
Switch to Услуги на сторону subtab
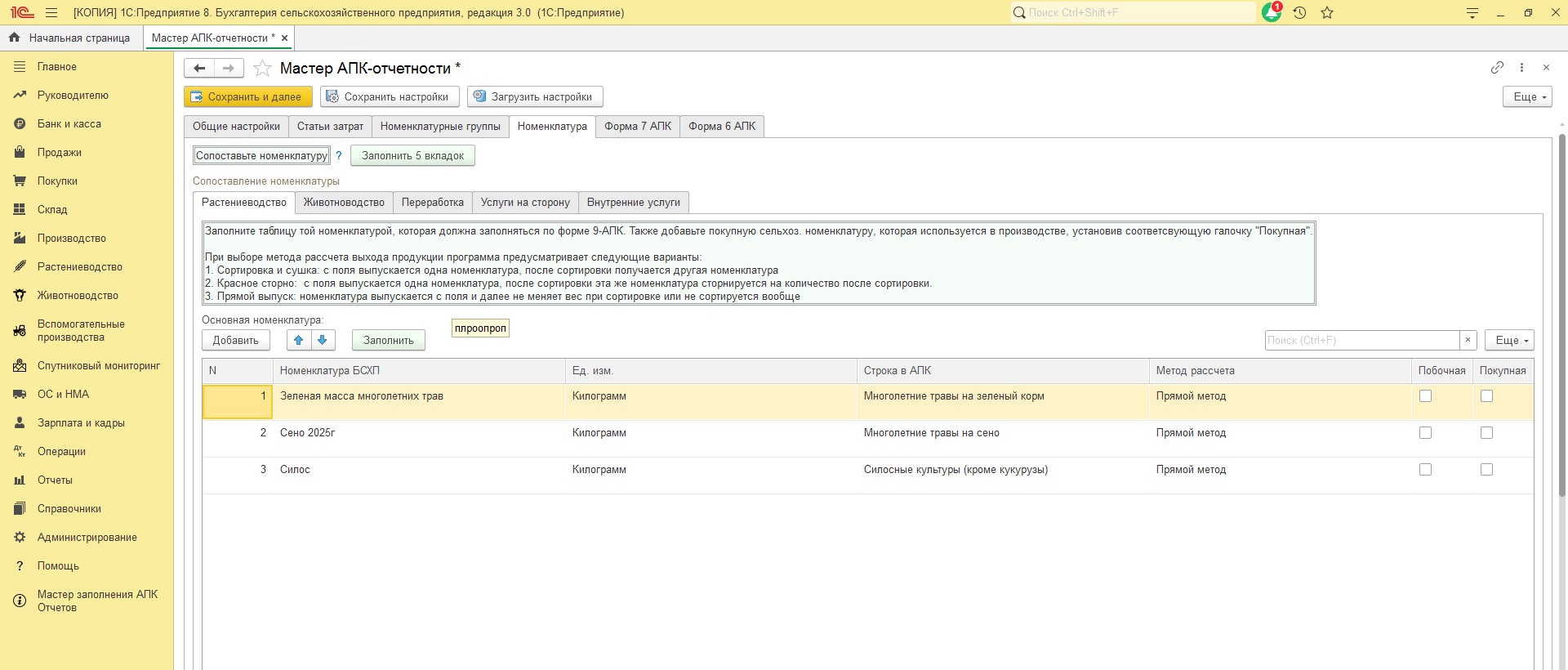525,203
